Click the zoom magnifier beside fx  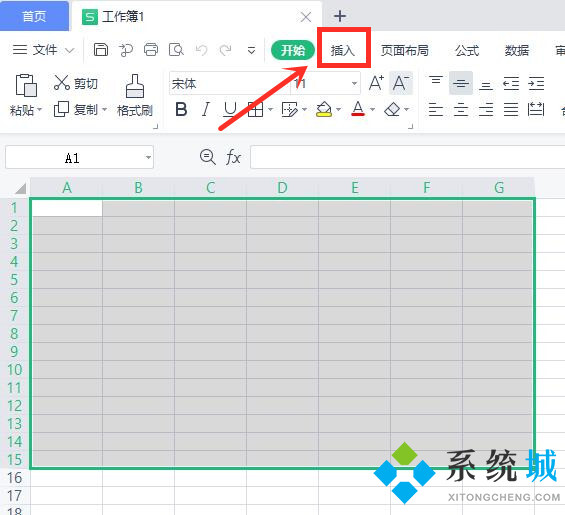click(208, 157)
